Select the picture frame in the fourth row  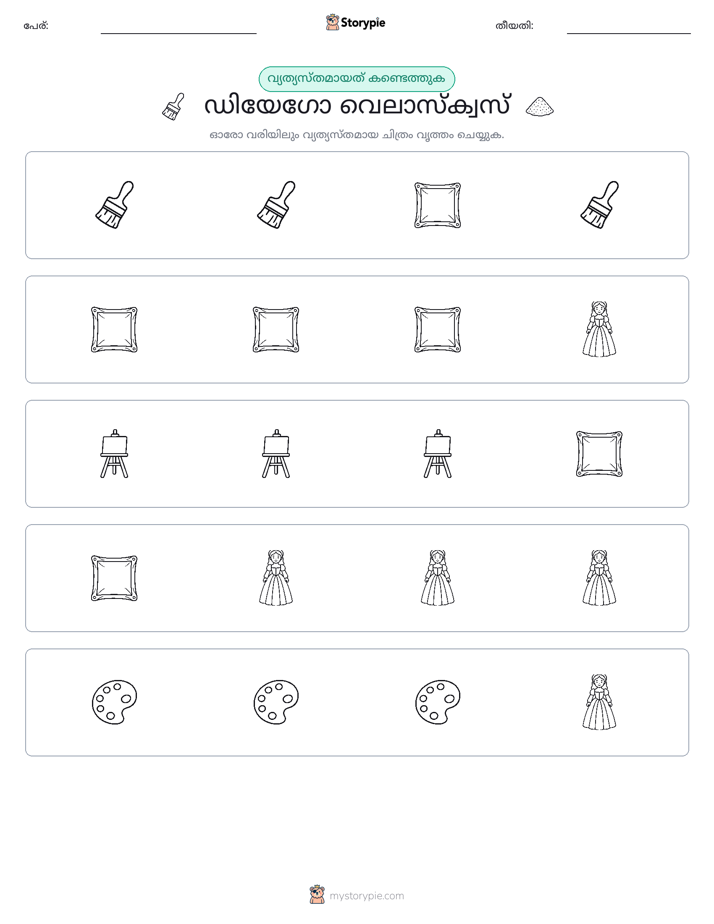[x=114, y=578]
